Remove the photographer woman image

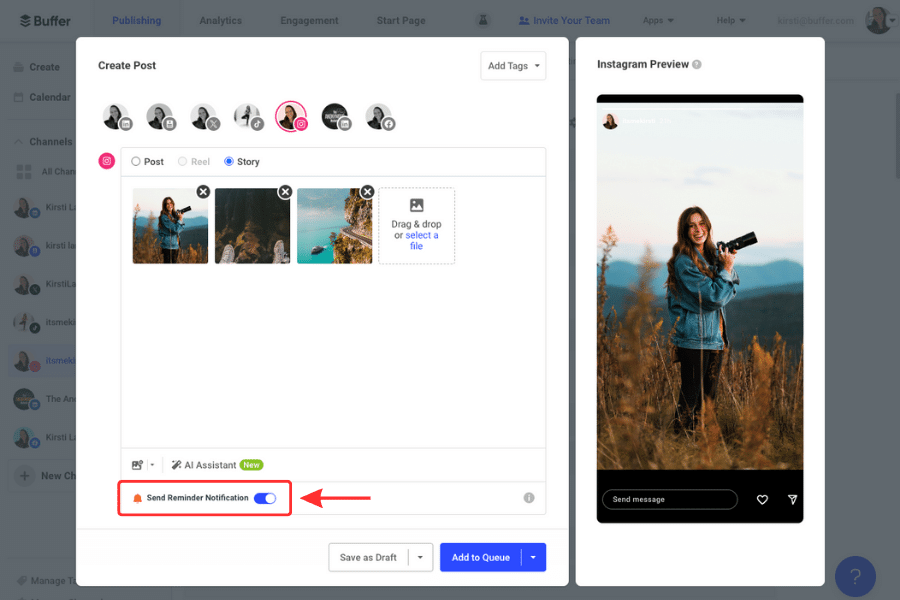coord(203,192)
